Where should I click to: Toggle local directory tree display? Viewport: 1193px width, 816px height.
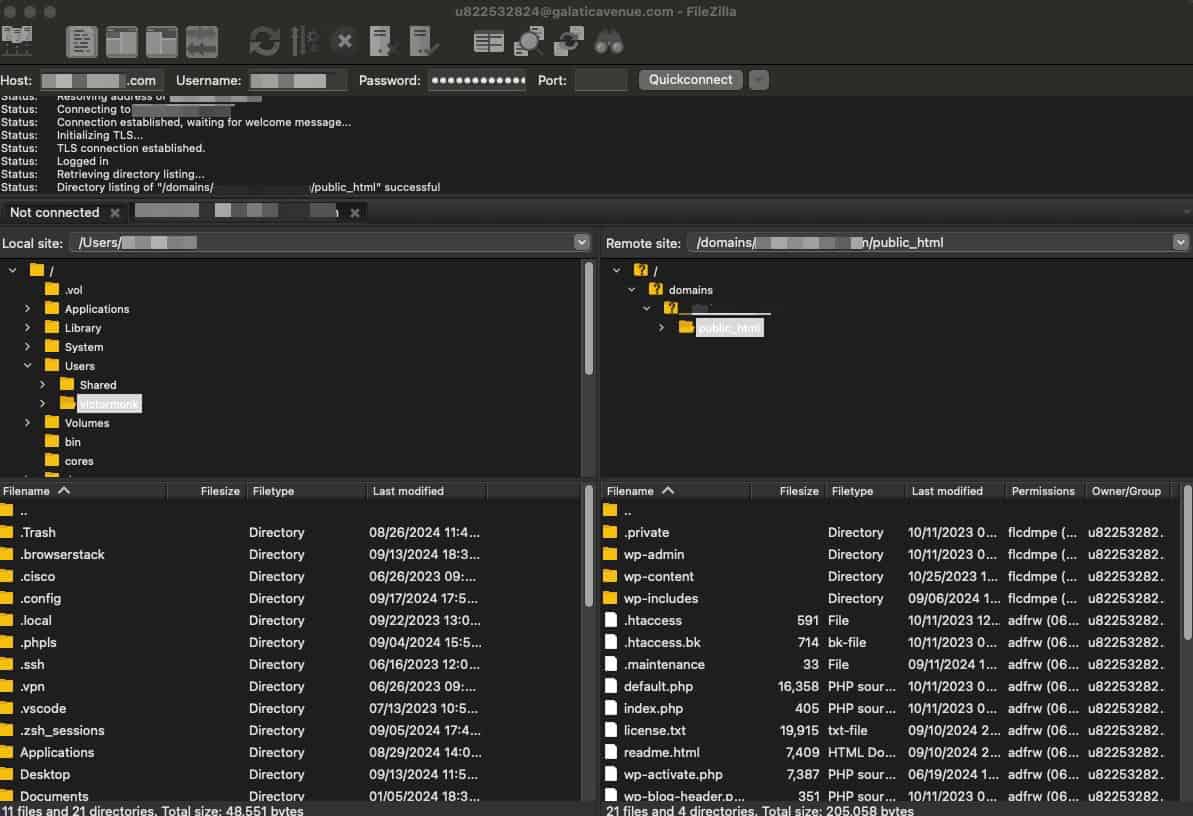coord(122,41)
